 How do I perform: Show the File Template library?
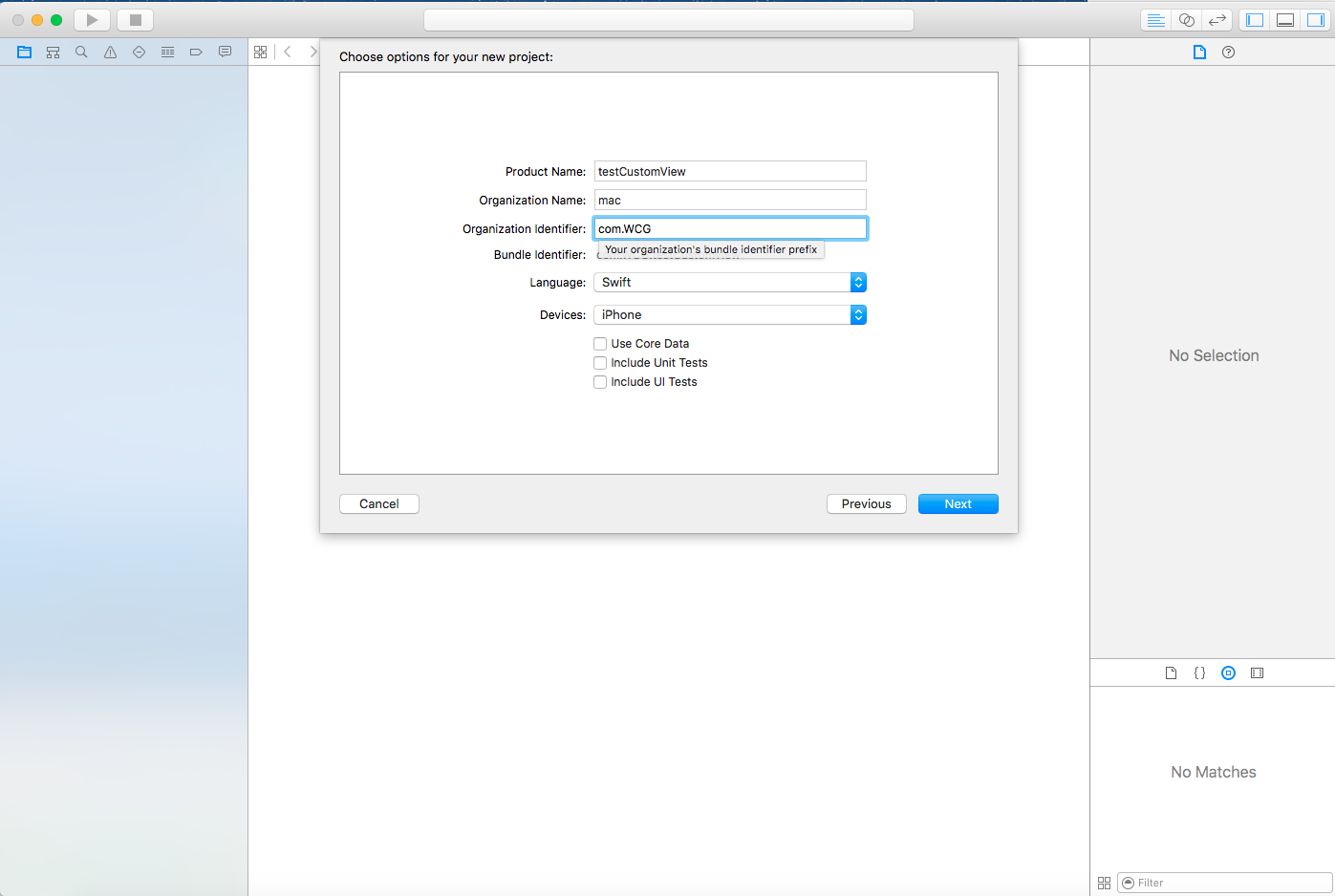1172,673
